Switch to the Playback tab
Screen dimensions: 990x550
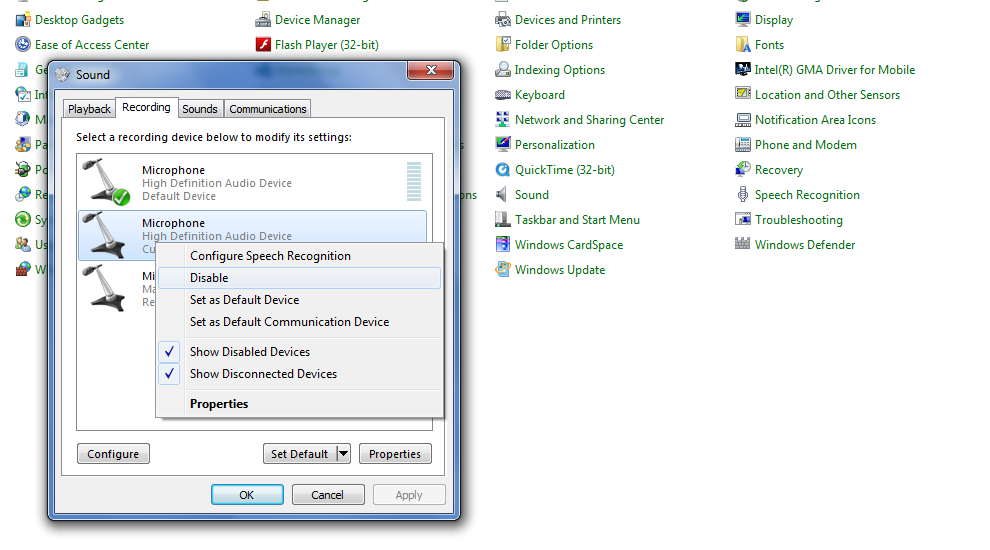click(90, 109)
